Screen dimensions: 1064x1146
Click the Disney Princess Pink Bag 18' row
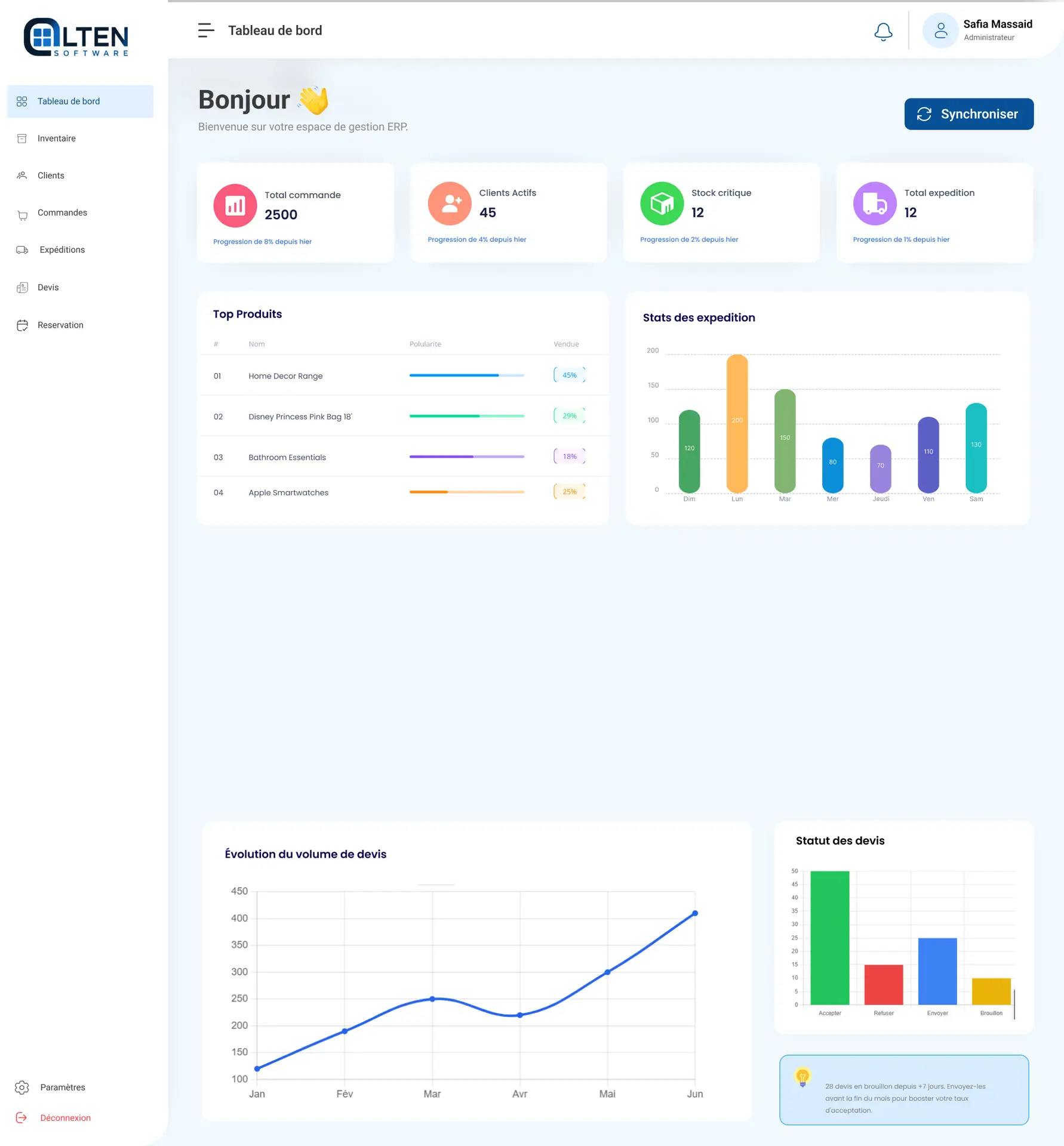point(403,417)
